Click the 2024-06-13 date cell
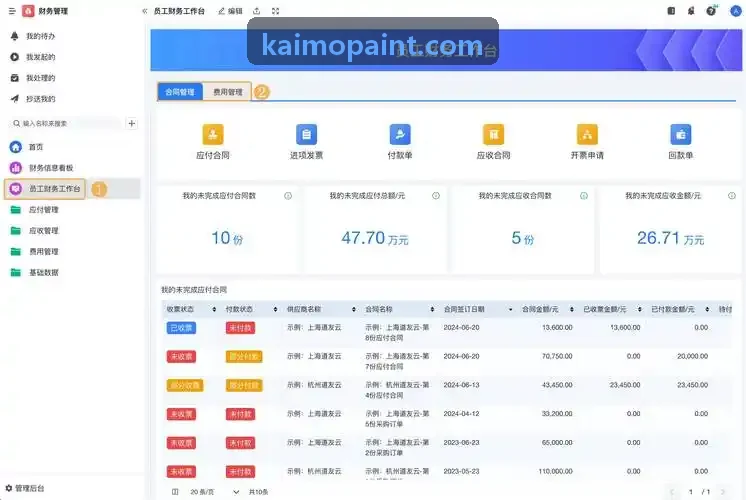 point(461,385)
